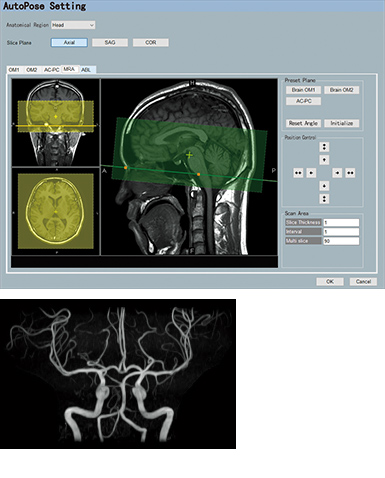Click the rightmost double-arrow Position Control button

[x=350, y=173]
